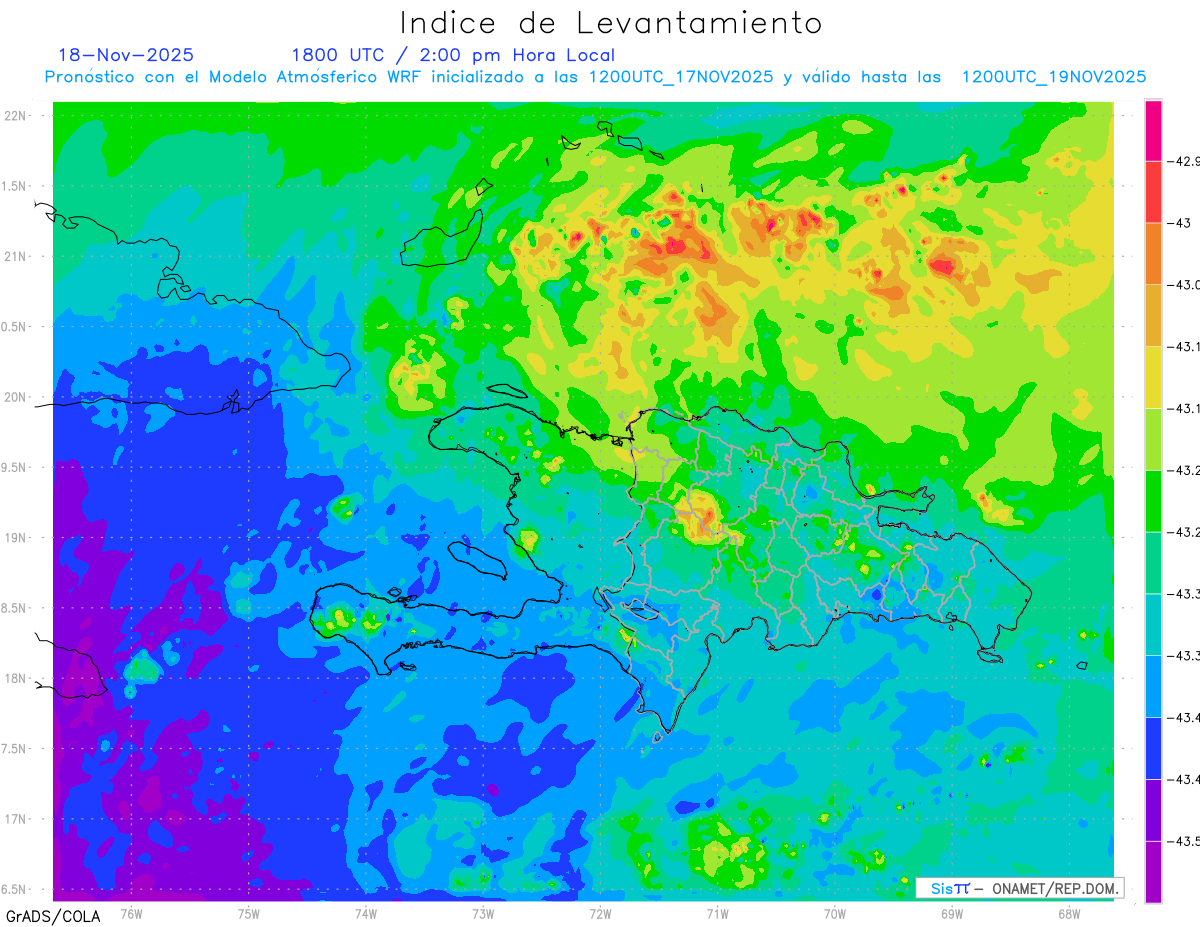
Task: Click the date text "18-Nov-2025"
Action: tap(126, 55)
